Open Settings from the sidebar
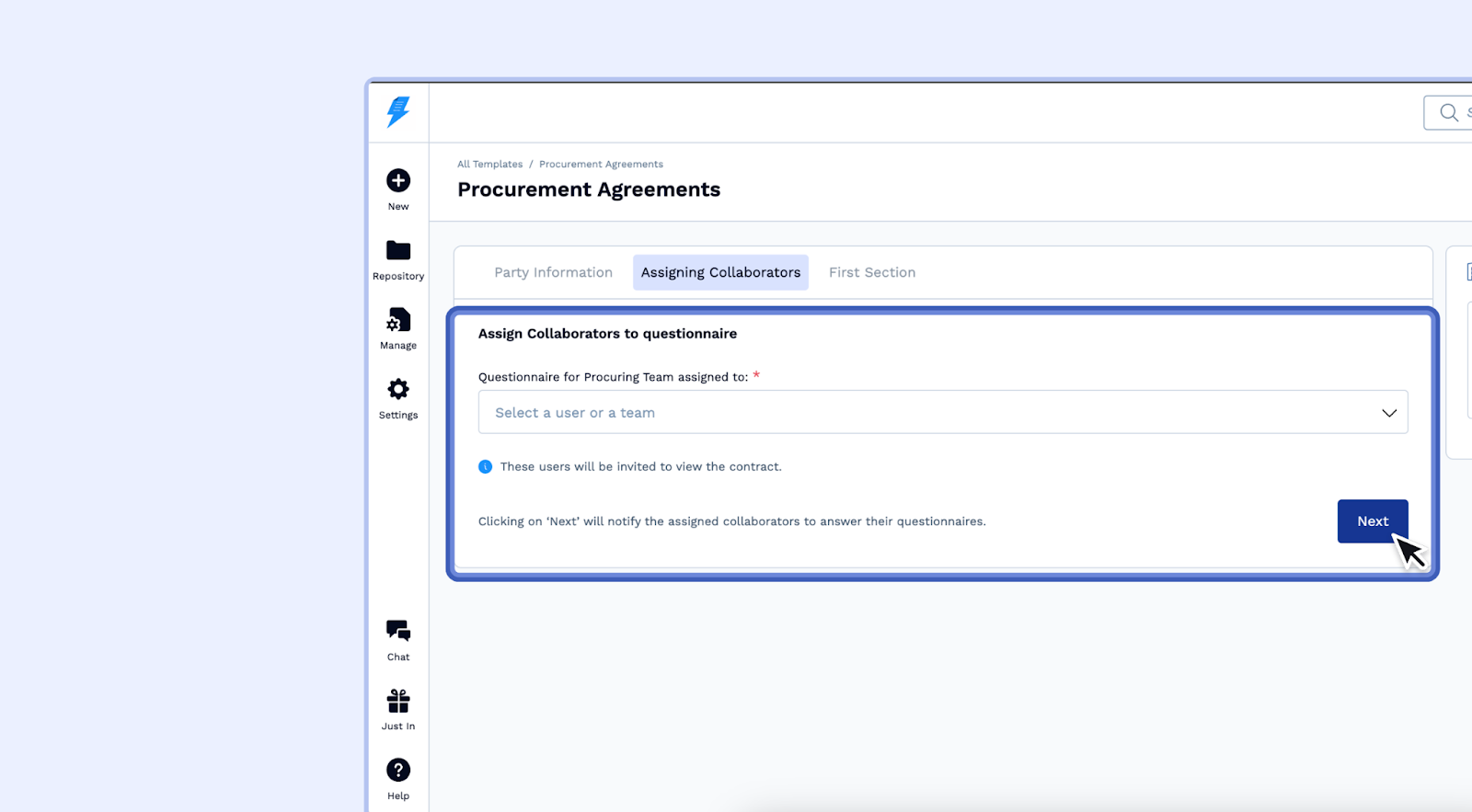This screenshot has height=812, width=1472. tap(398, 398)
